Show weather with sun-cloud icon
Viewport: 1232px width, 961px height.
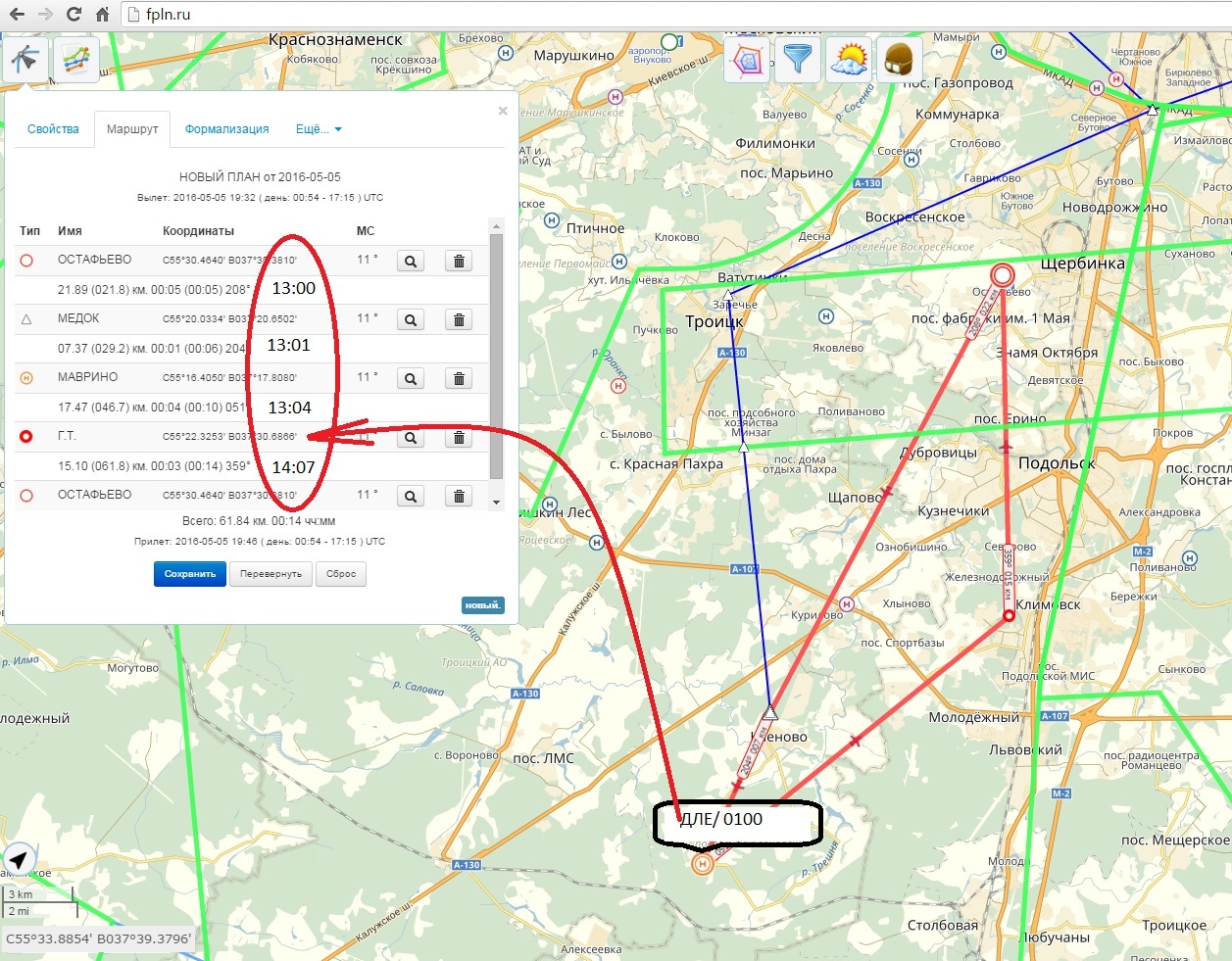849,61
